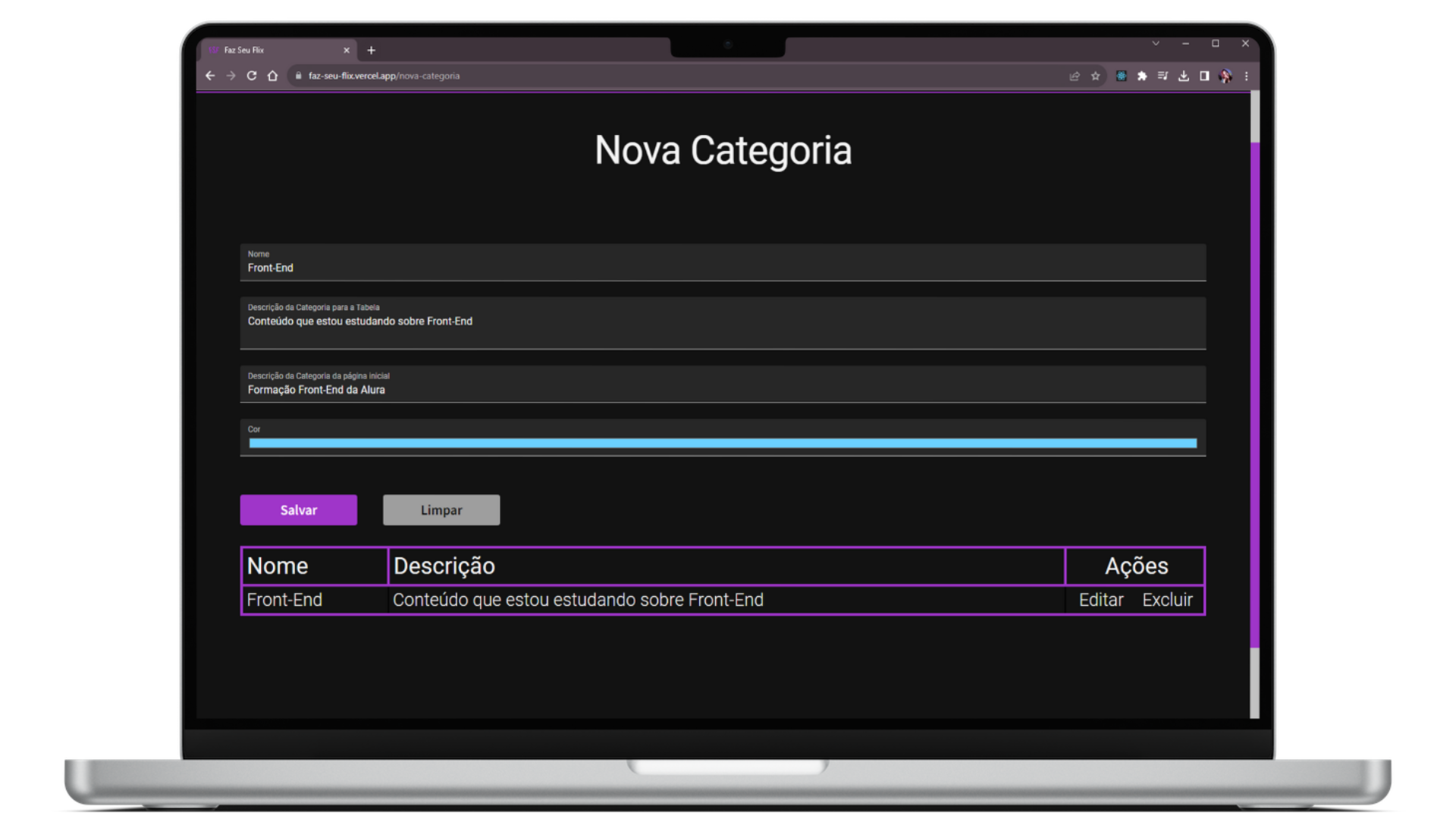Bookmark this page with the star

(x=1095, y=76)
